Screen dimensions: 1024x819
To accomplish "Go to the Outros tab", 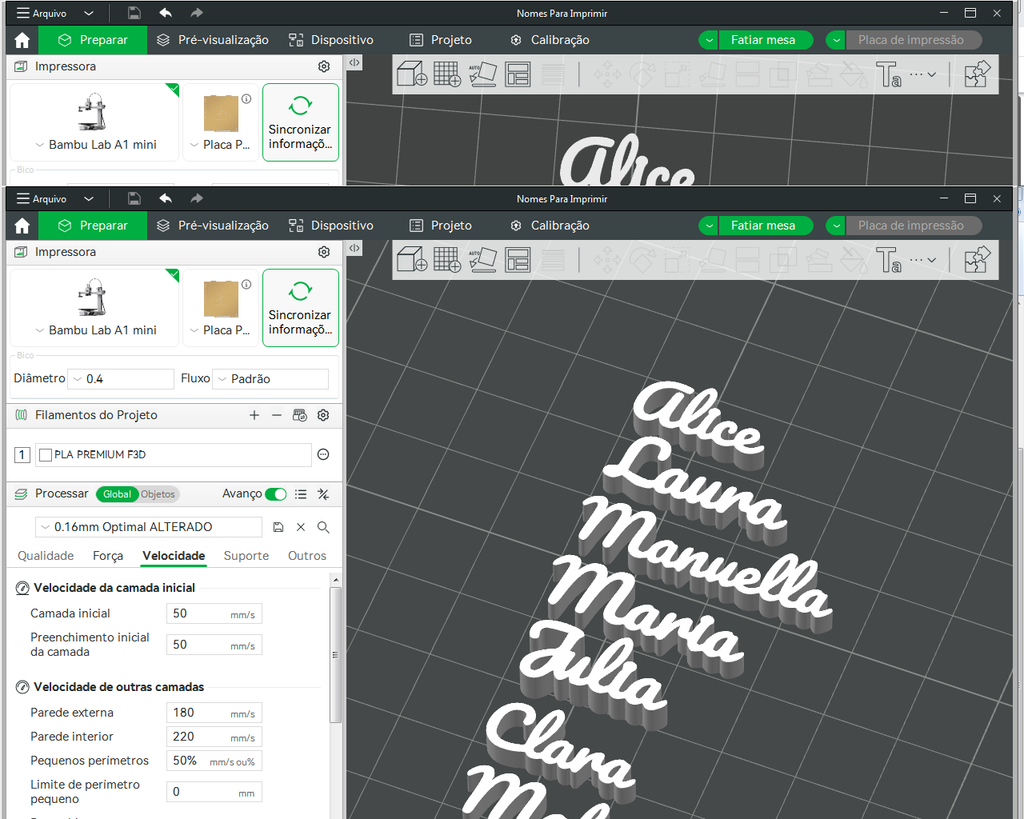I will pyautogui.click(x=307, y=556).
